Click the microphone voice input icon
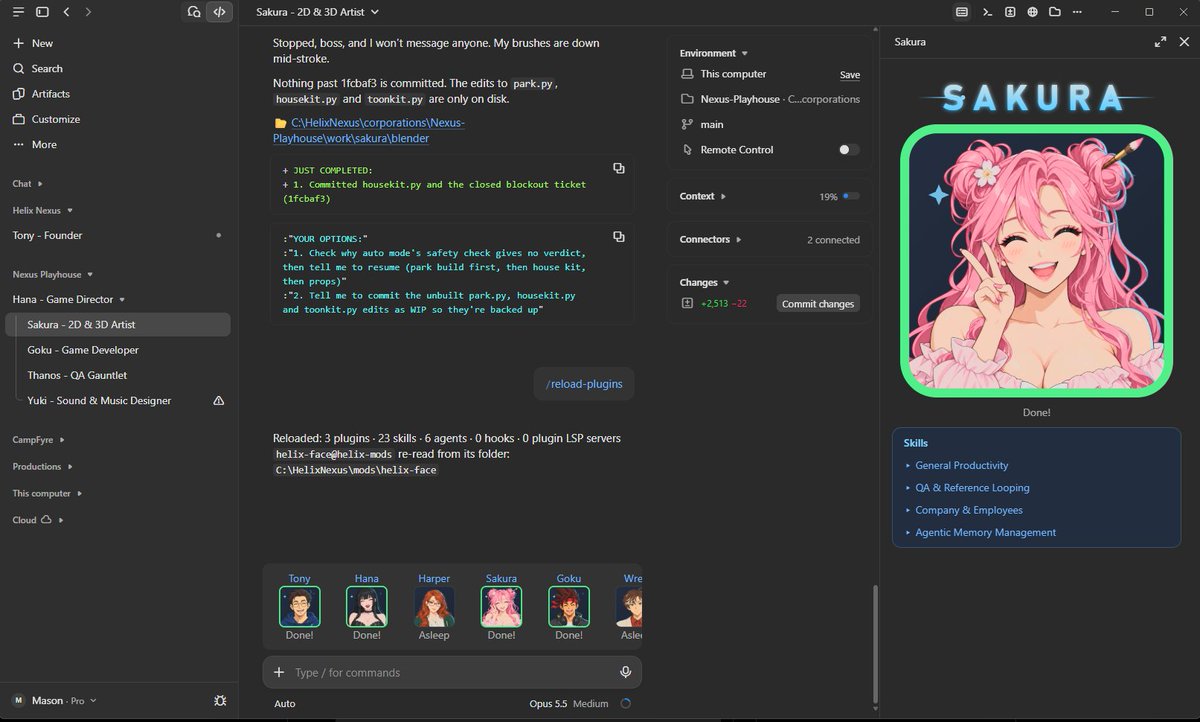1200x722 pixels. click(625, 672)
